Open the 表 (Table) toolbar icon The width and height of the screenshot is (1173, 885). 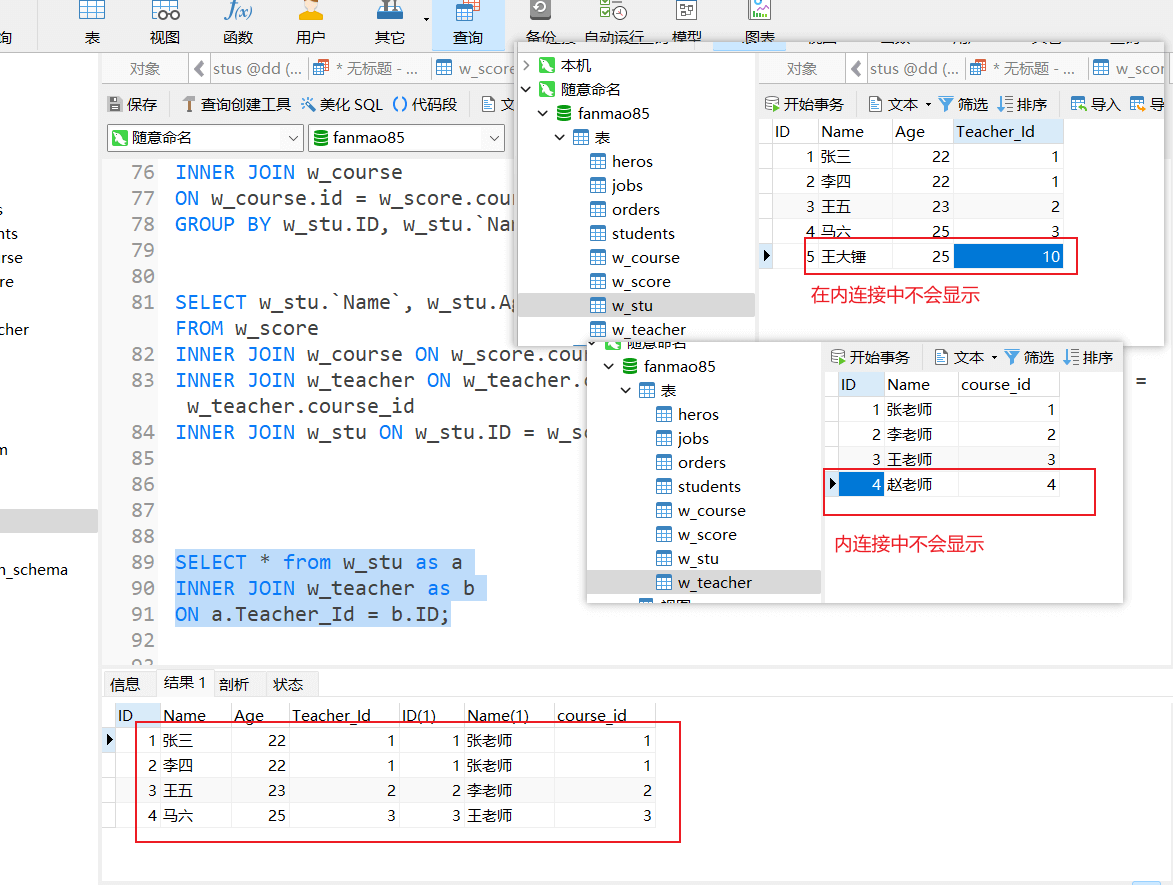(92, 22)
